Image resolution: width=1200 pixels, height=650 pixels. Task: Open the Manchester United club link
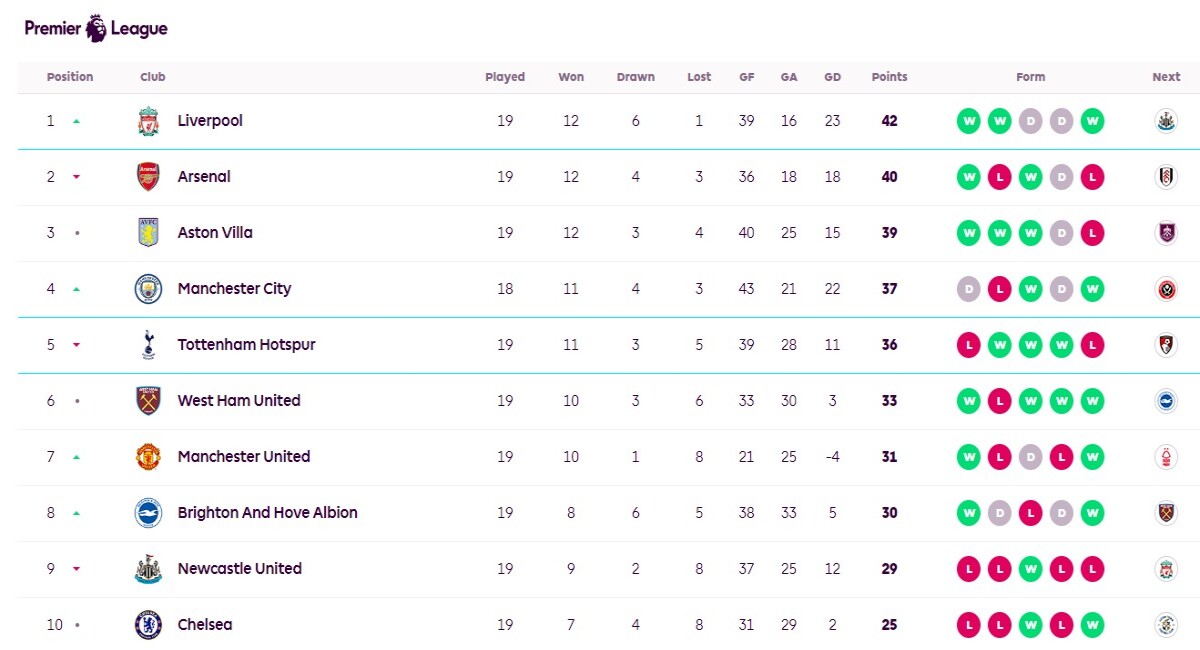244,457
